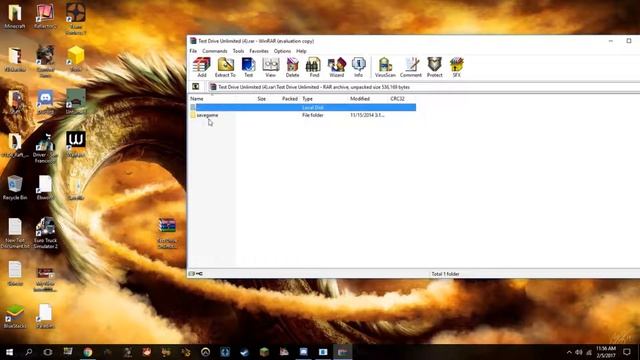
Task: Select the WinRAR archive on desktop
Action: (x=167, y=233)
